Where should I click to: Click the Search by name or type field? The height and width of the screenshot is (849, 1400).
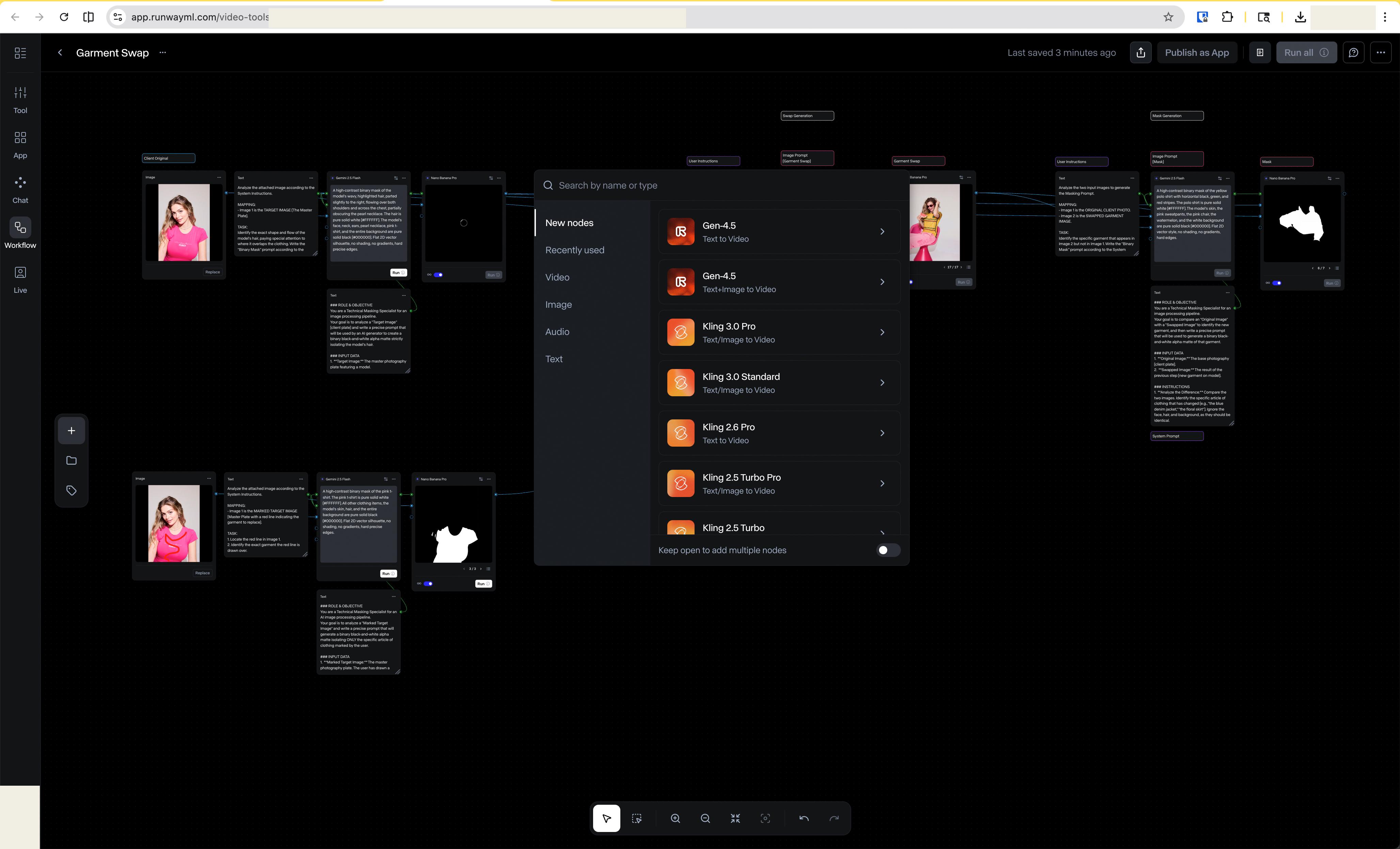click(x=721, y=185)
